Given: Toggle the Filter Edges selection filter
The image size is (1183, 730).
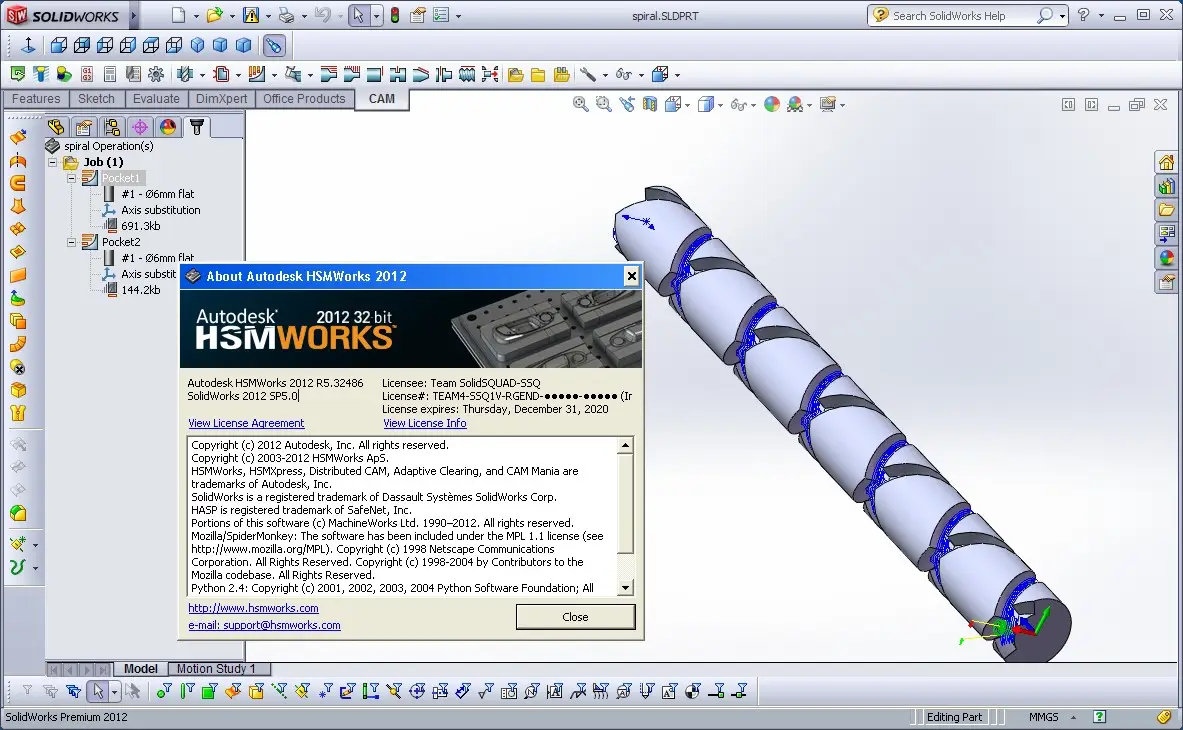Looking at the screenshot, I should pos(186,690).
